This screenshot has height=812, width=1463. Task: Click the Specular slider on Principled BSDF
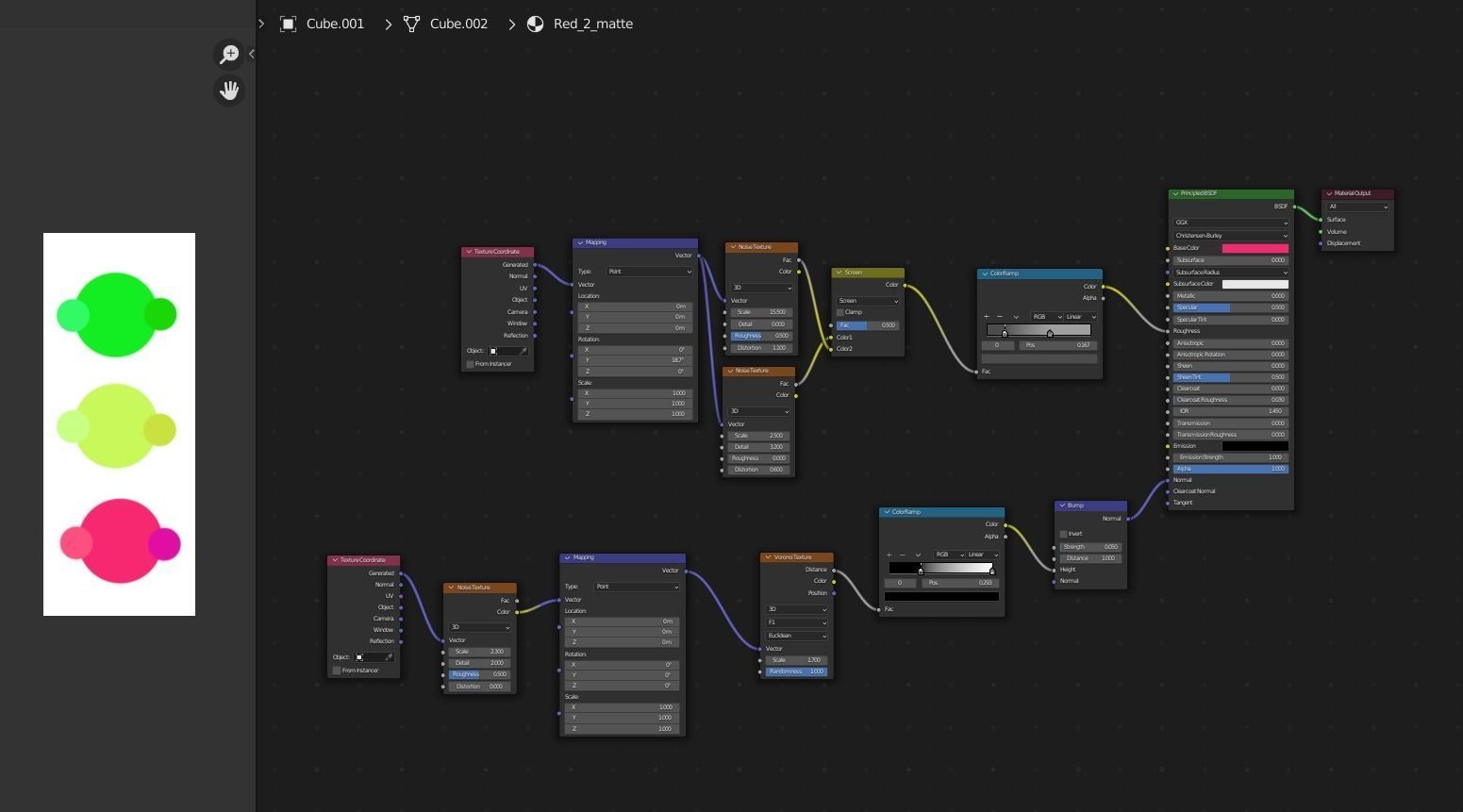point(1231,307)
